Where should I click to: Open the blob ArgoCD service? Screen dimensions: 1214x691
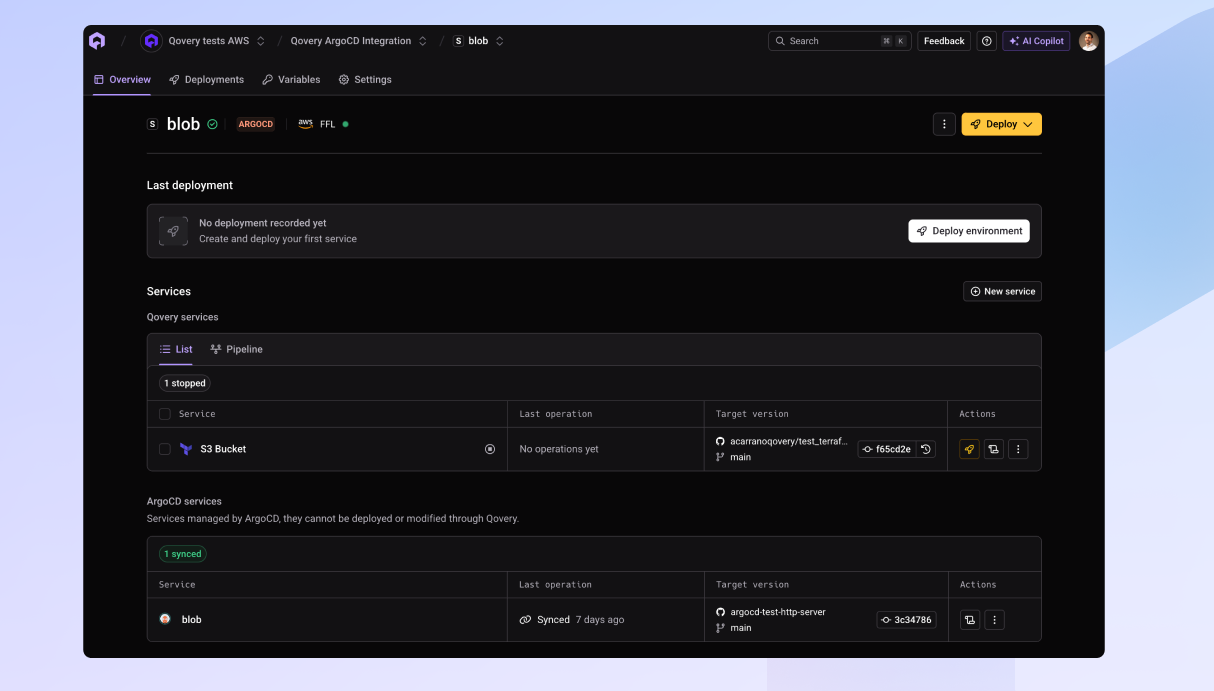191,620
